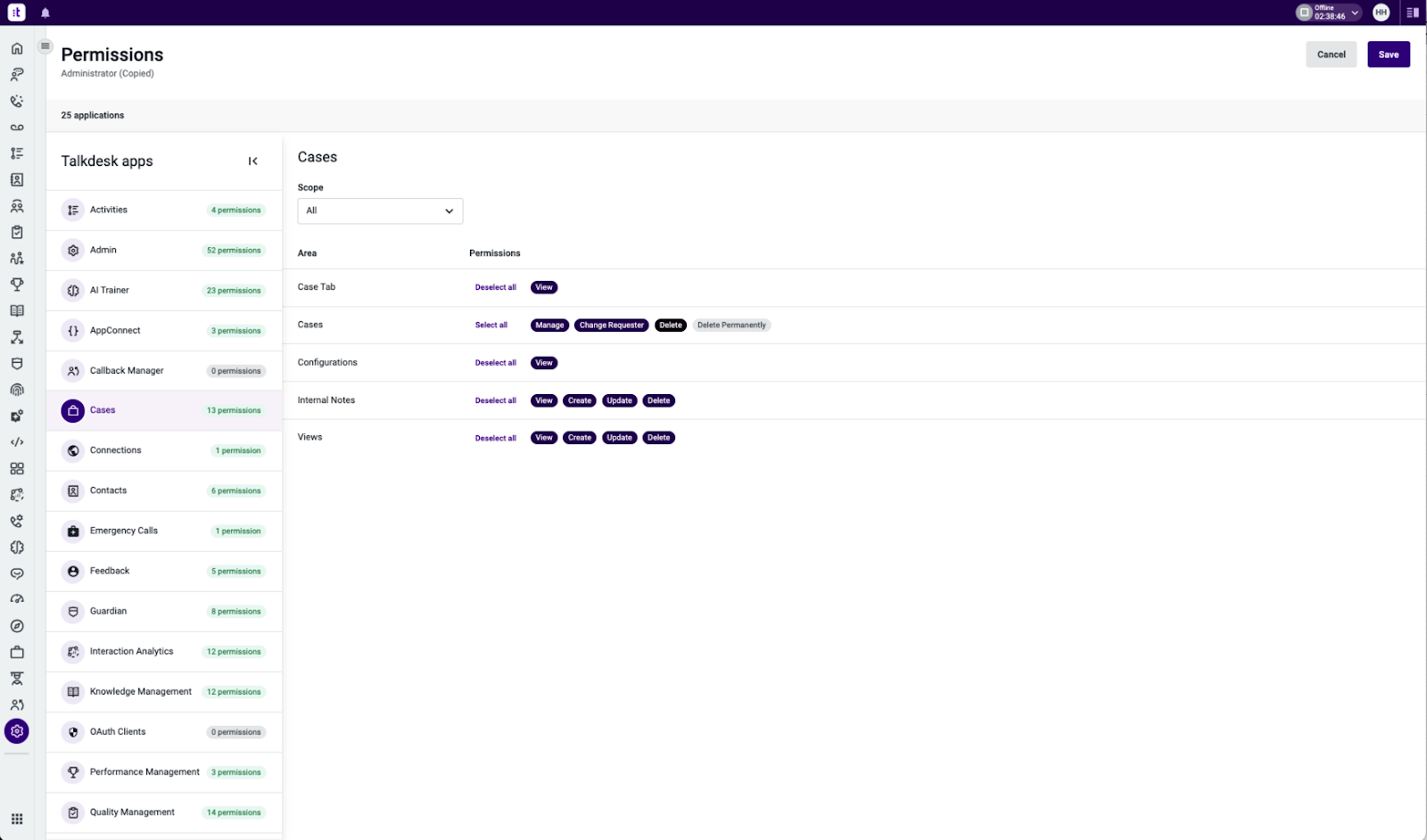
Task: Select the AI Trainer app
Action: 164,291
